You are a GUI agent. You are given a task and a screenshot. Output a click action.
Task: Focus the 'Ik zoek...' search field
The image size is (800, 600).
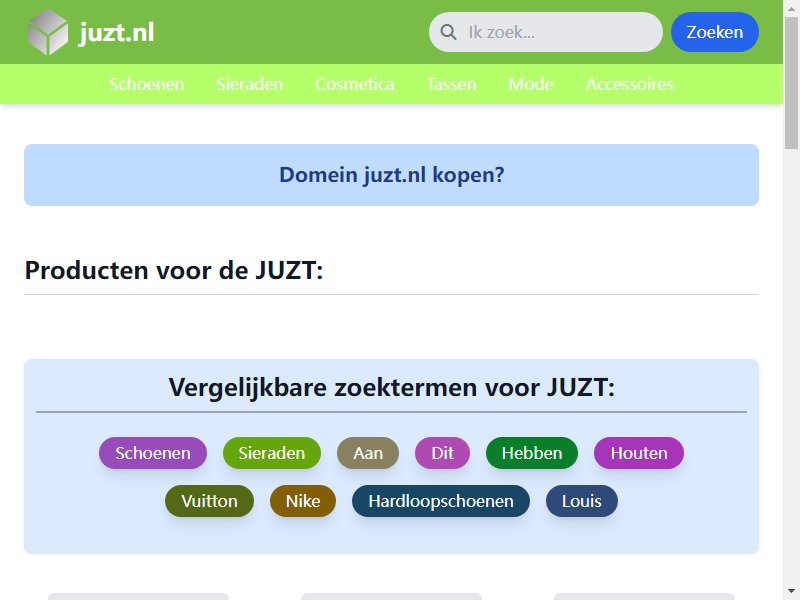tap(545, 32)
